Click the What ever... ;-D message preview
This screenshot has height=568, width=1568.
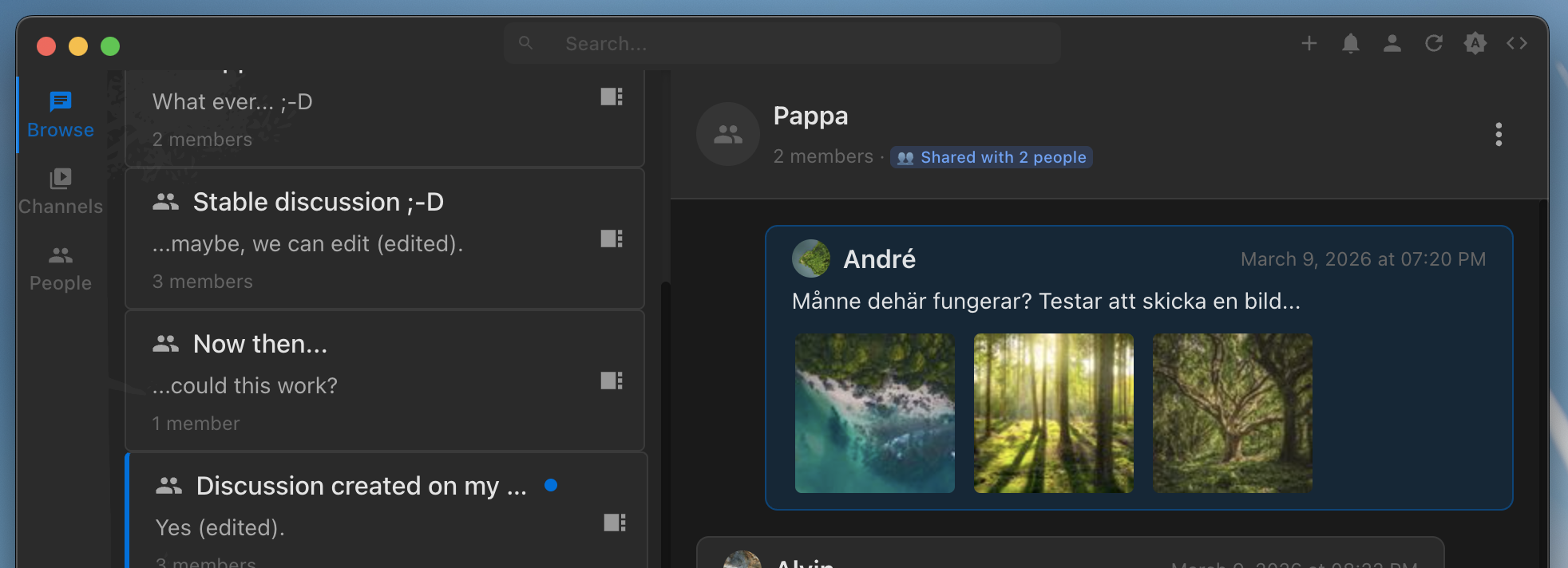coord(232,101)
